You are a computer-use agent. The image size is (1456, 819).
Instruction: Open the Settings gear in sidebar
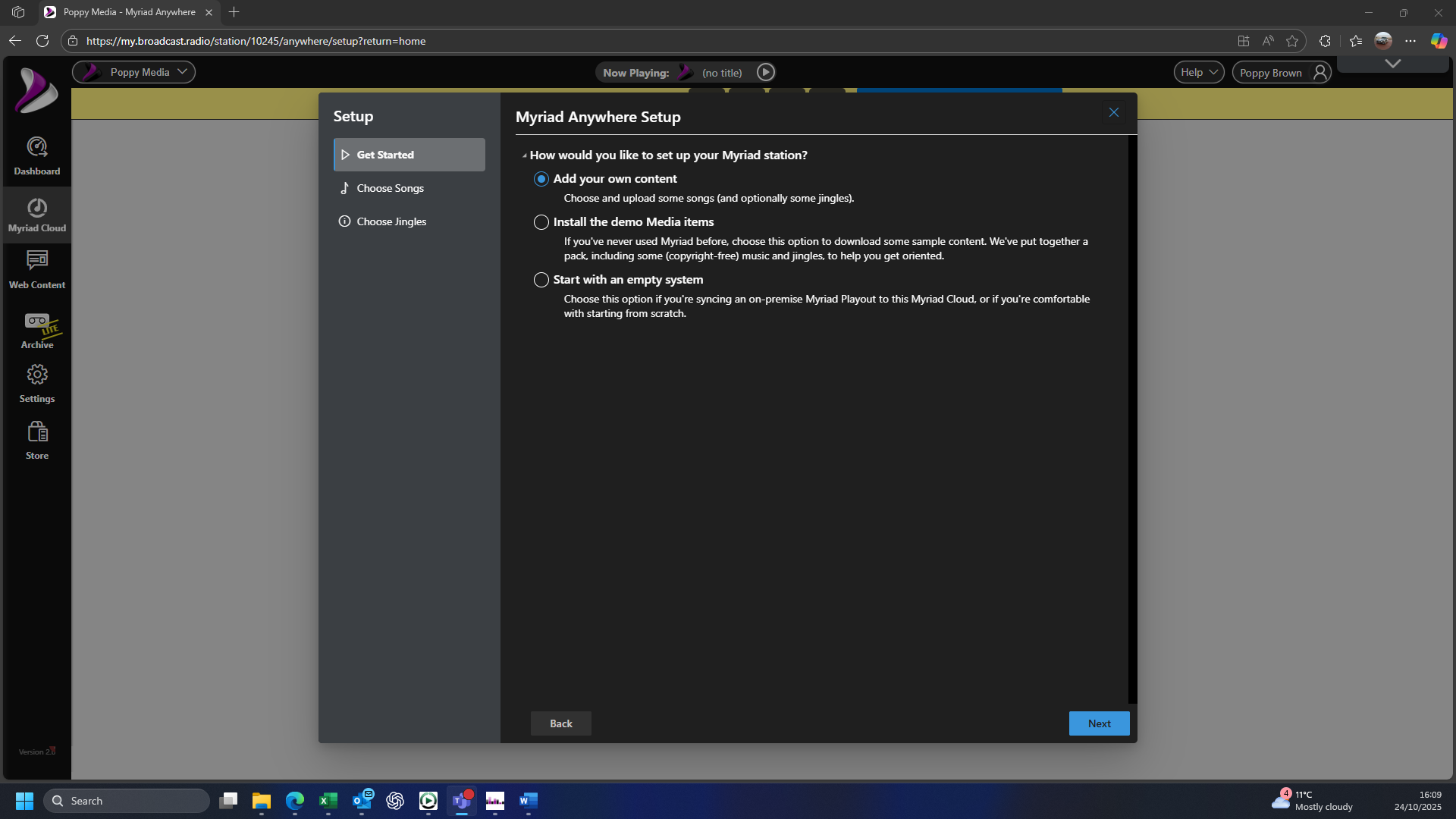36,383
